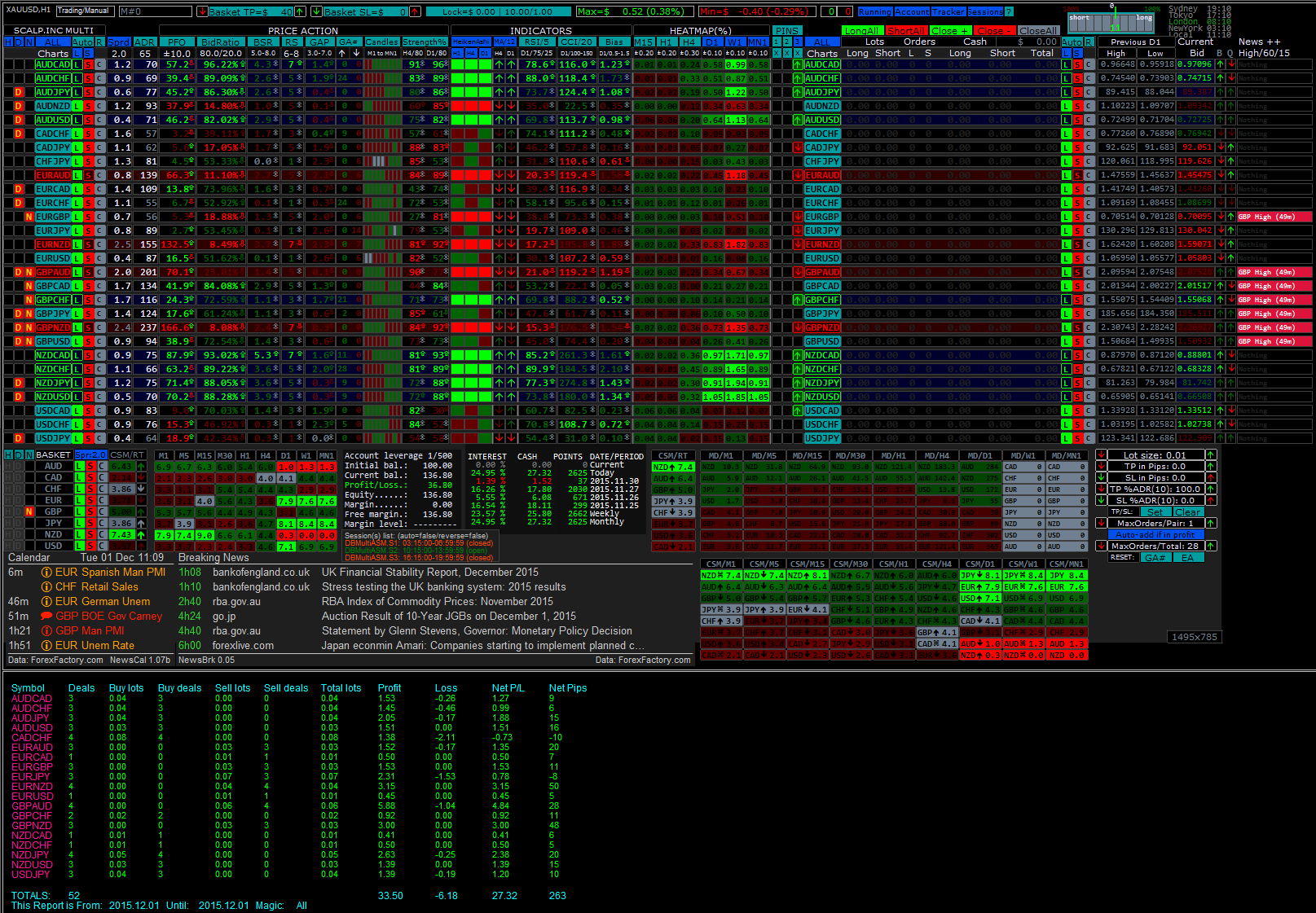Click the ALL button beside Auto in left header
1316x913 pixels.
(x=53, y=42)
